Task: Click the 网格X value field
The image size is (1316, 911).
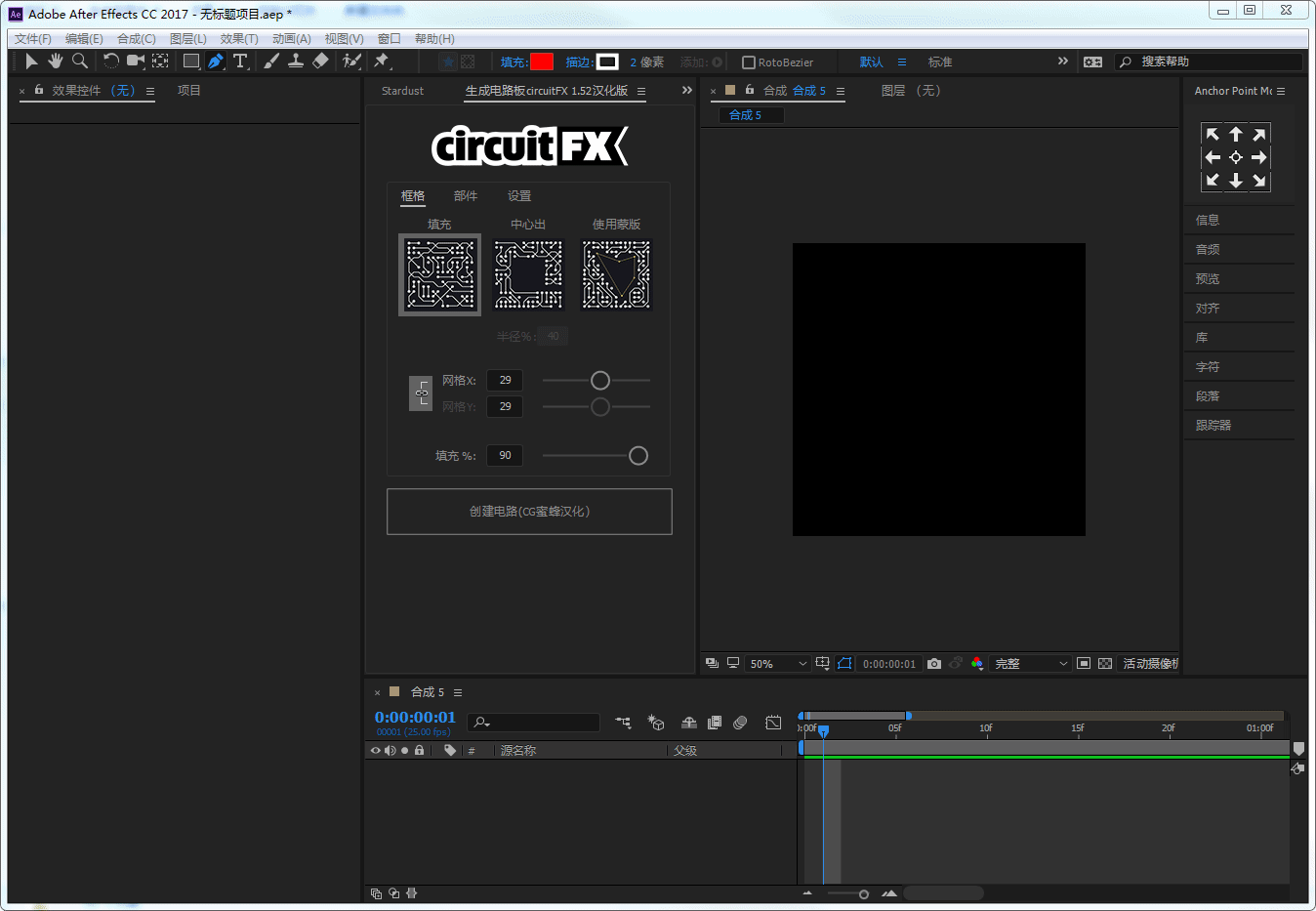Action: pyautogui.click(x=505, y=381)
